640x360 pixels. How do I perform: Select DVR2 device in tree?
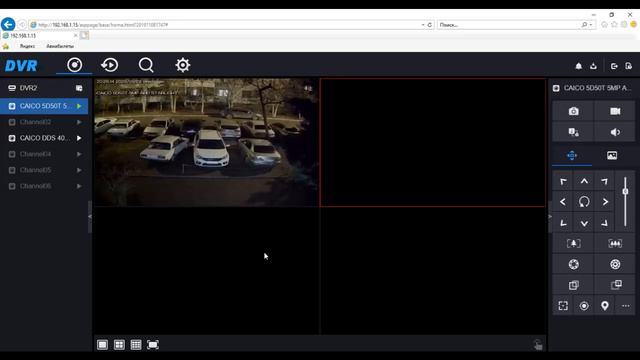(28, 88)
